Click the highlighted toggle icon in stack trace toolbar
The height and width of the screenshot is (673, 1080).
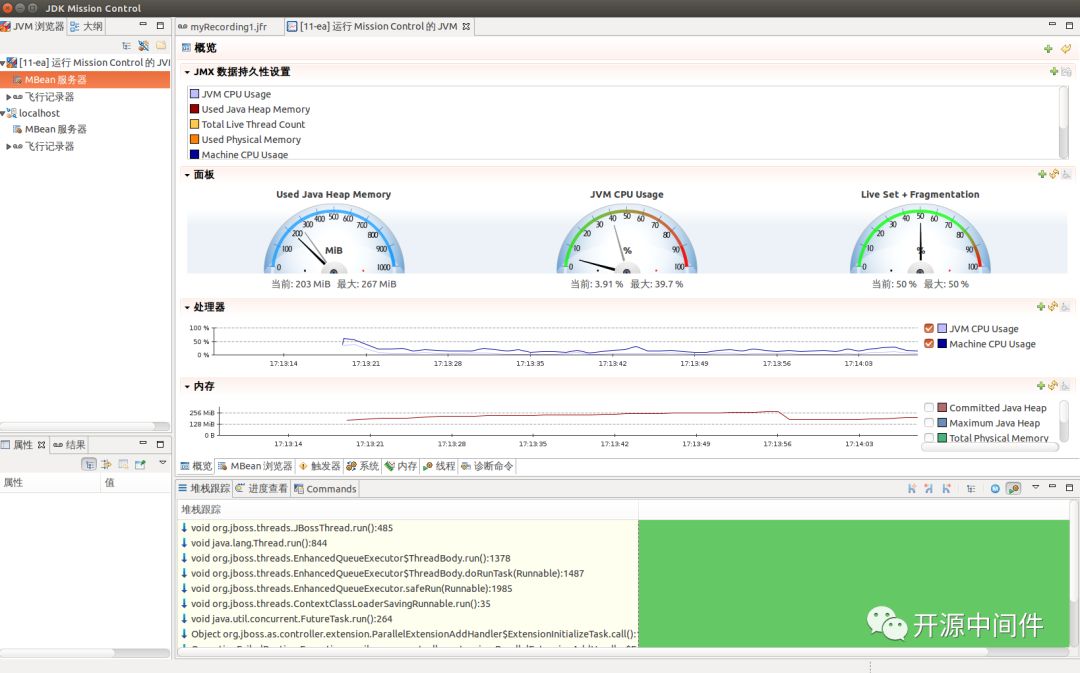point(1013,489)
